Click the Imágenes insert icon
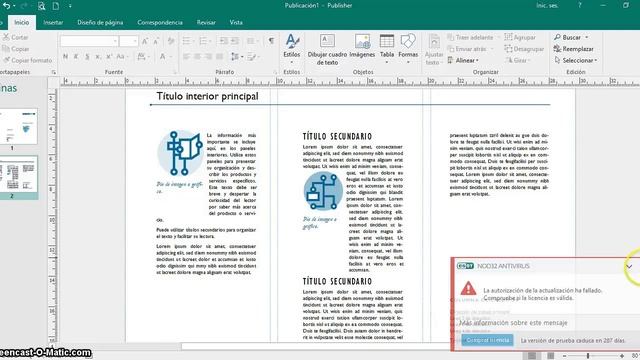This screenshot has height=360, width=640. (362, 46)
